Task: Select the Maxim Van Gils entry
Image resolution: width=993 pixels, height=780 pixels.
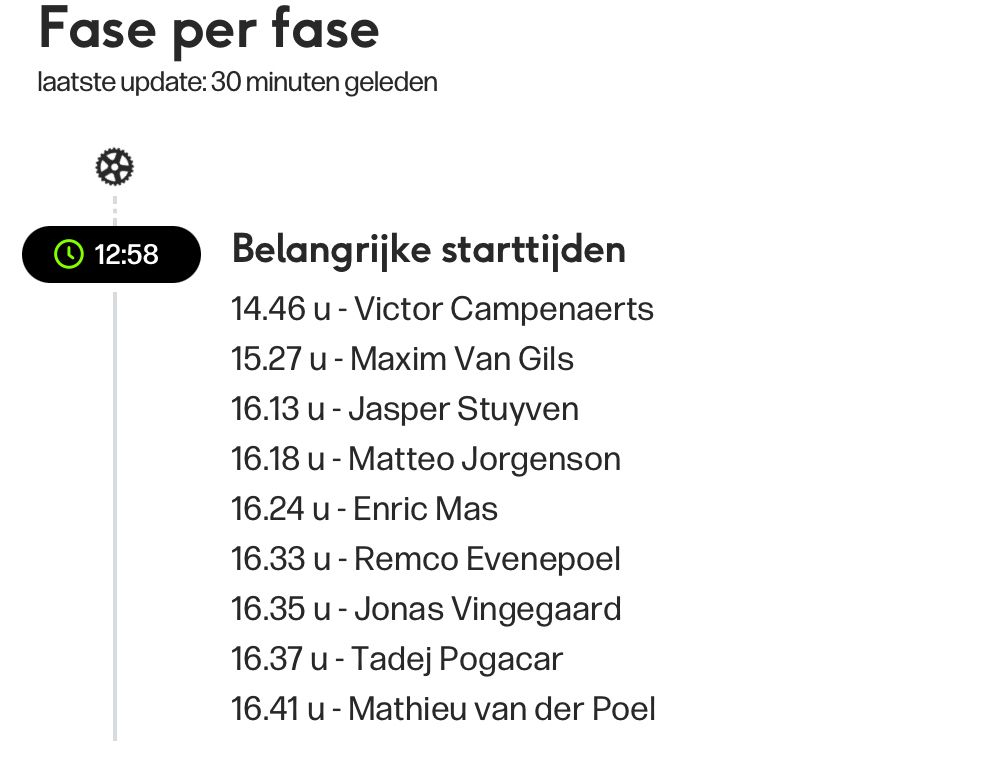Action: 402,359
